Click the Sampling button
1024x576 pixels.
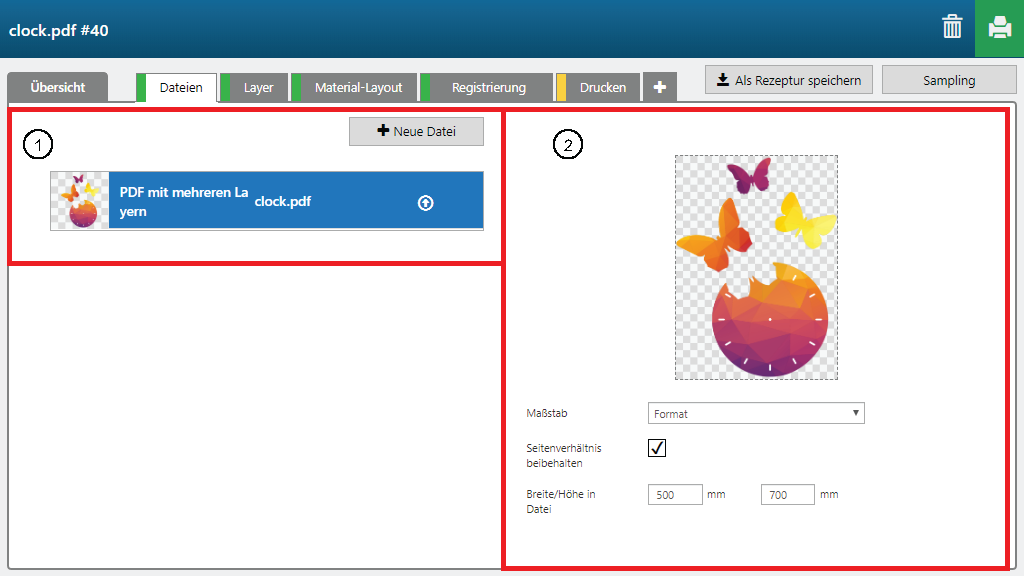point(948,80)
